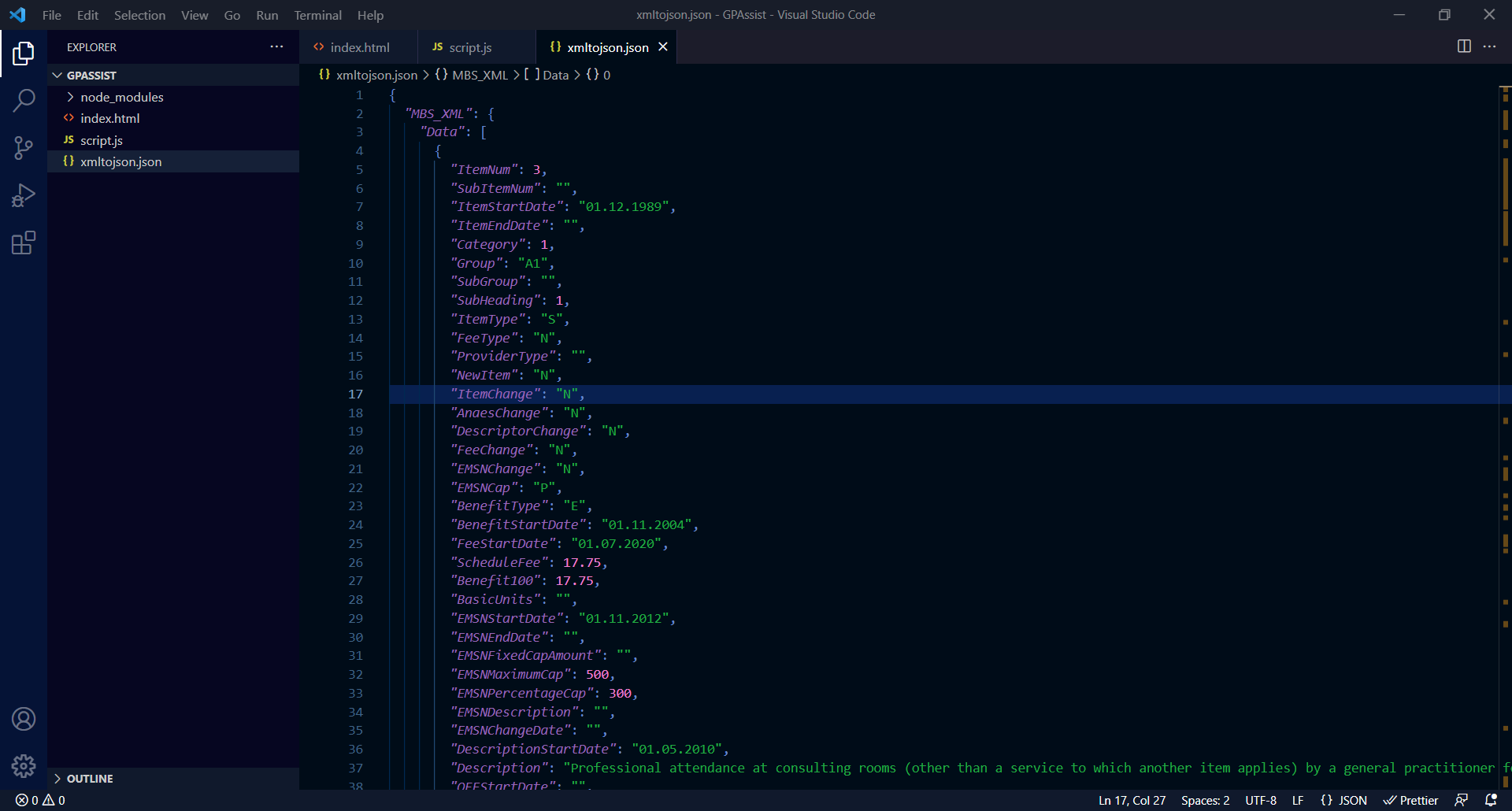1512x811 pixels.
Task: Open the View menu
Action: (x=195, y=15)
